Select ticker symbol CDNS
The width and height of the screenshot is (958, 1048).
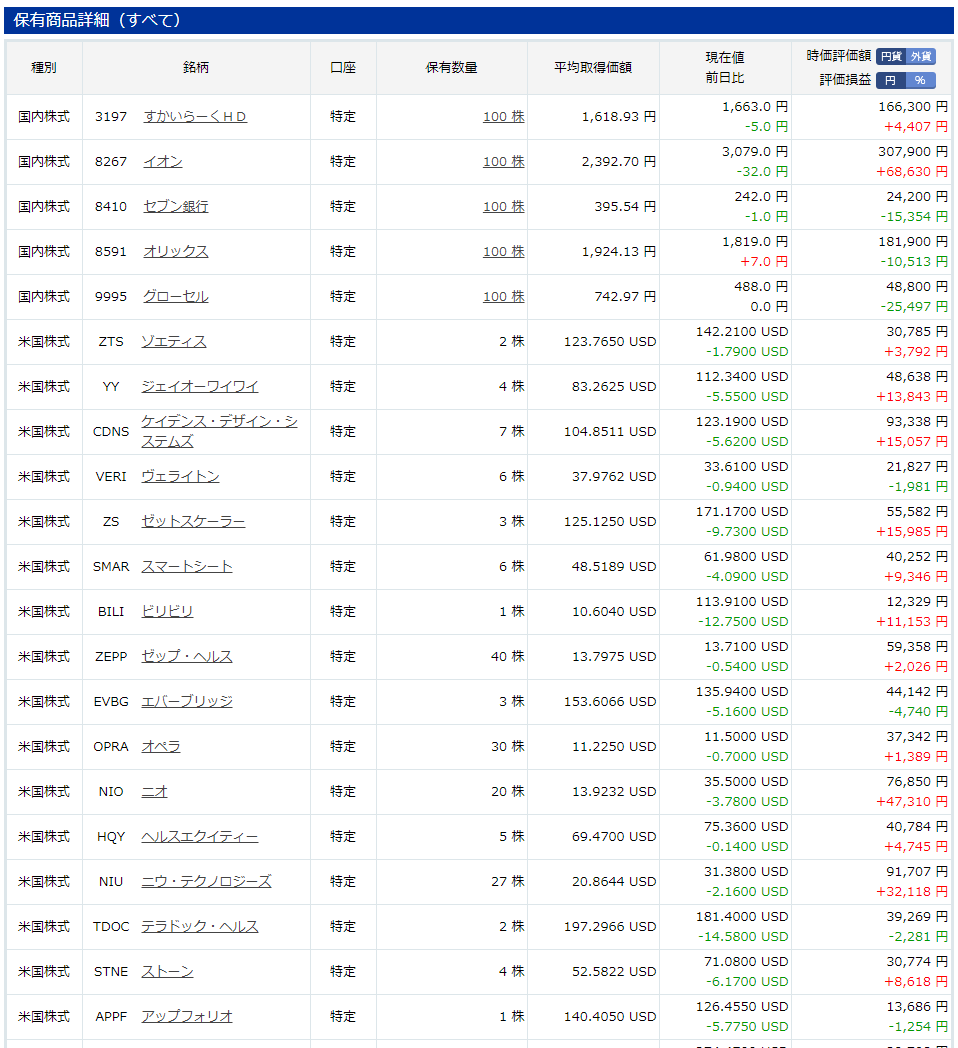tap(111, 431)
